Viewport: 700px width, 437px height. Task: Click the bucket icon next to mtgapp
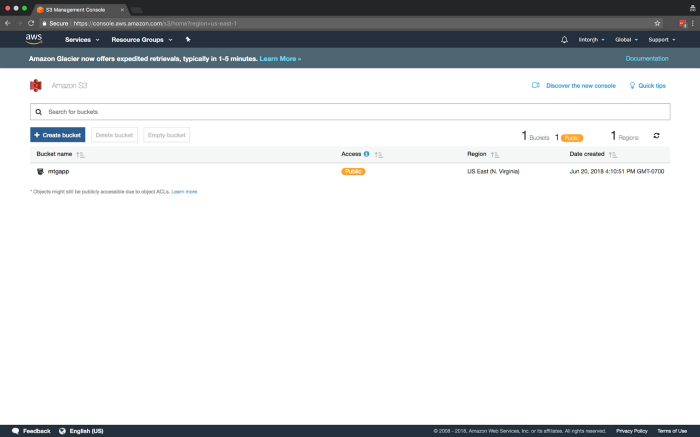pyautogui.click(x=40, y=171)
